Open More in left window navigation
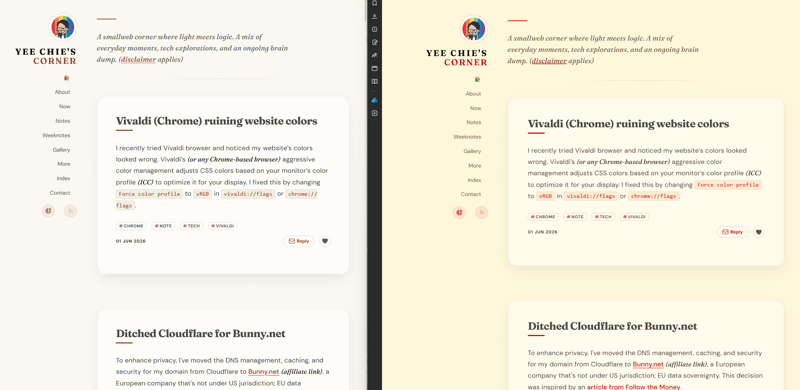This screenshot has width=800, height=390. click(64, 164)
